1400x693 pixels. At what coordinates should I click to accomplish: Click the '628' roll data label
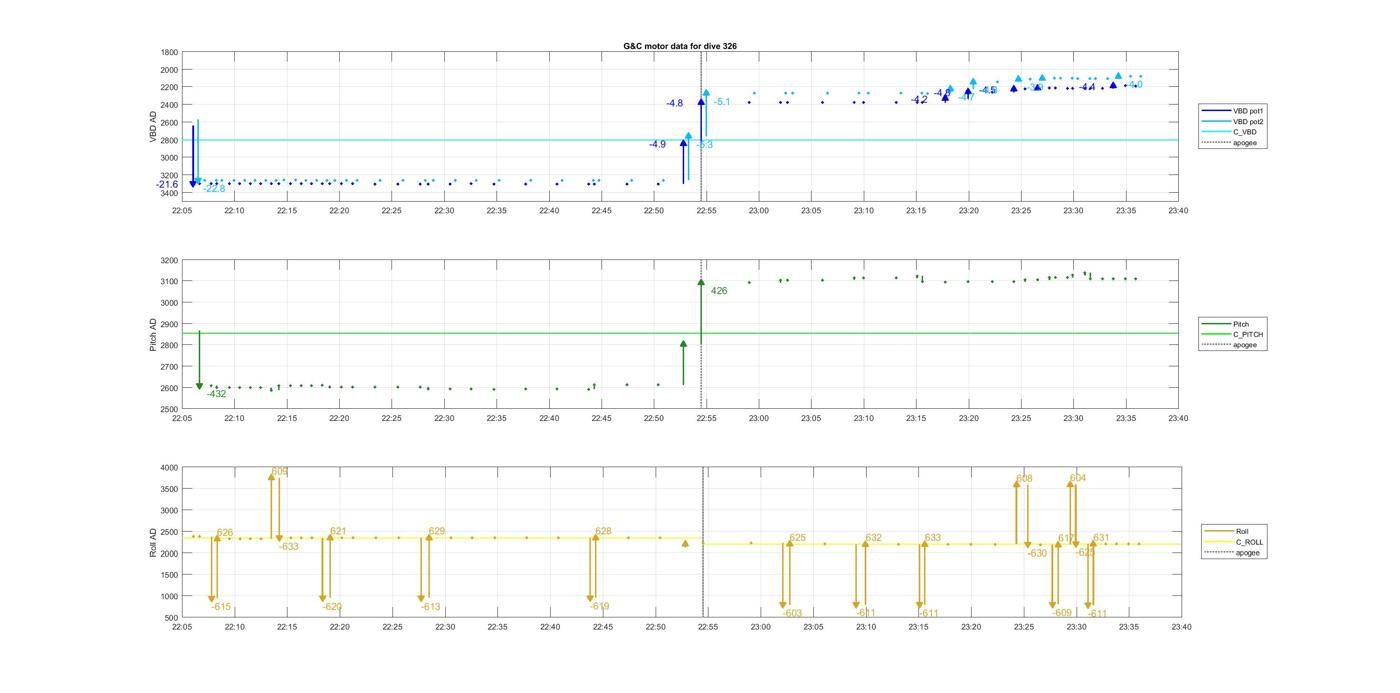(x=603, y=532)
